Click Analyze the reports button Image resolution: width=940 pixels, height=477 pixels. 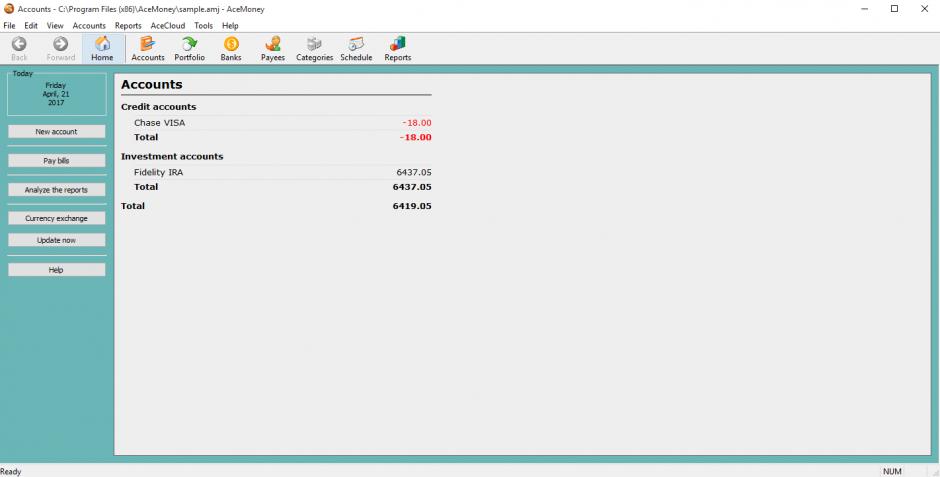(x=56, y=189)
